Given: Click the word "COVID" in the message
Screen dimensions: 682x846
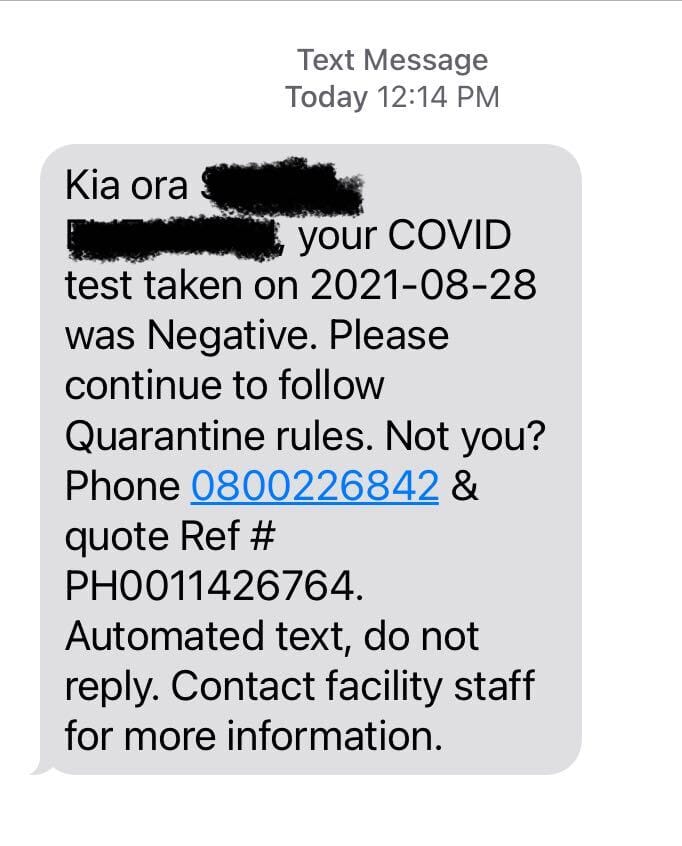Looking at the screenshot, I should coord(449,235).
